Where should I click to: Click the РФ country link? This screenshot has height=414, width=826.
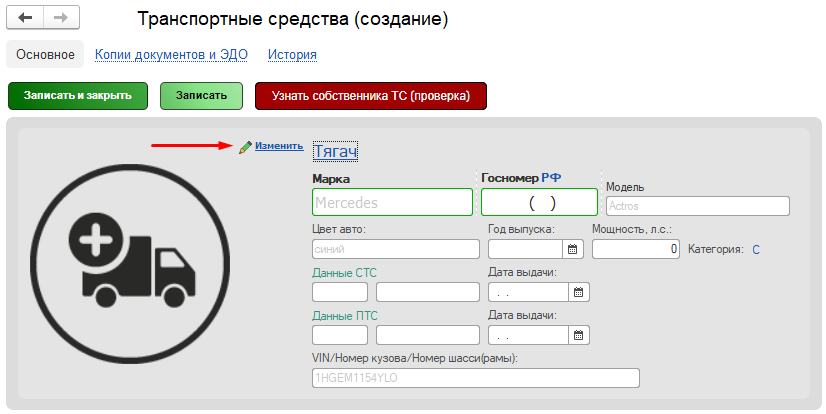[x=551, y=178]
